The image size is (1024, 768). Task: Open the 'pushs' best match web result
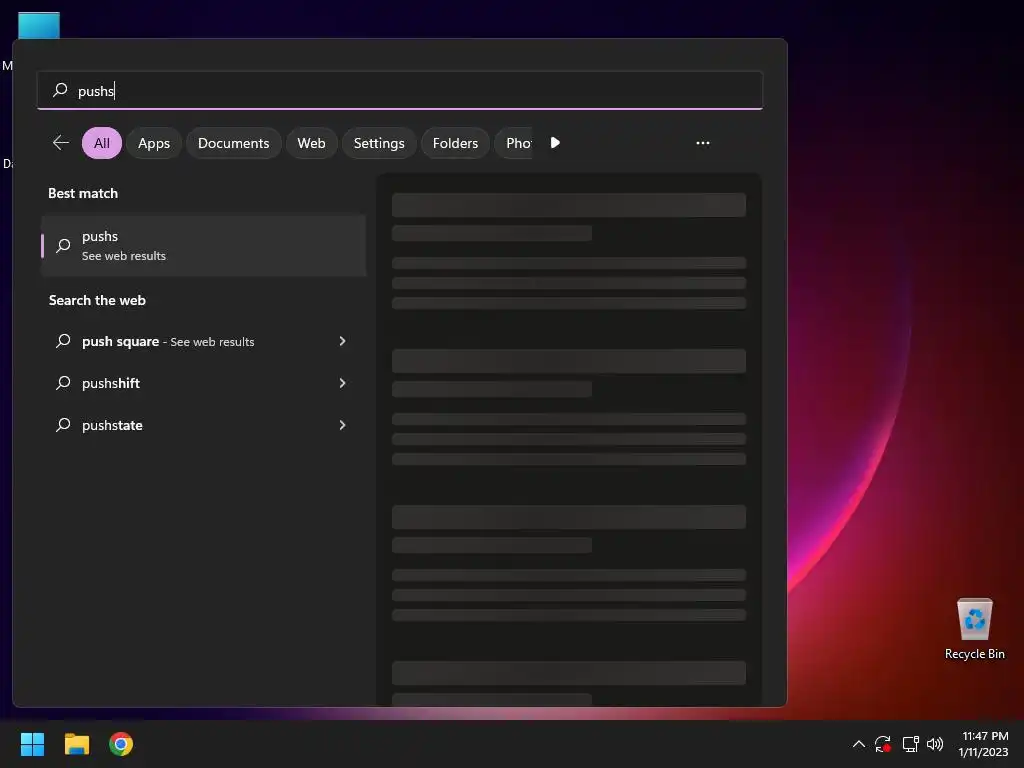203,246
